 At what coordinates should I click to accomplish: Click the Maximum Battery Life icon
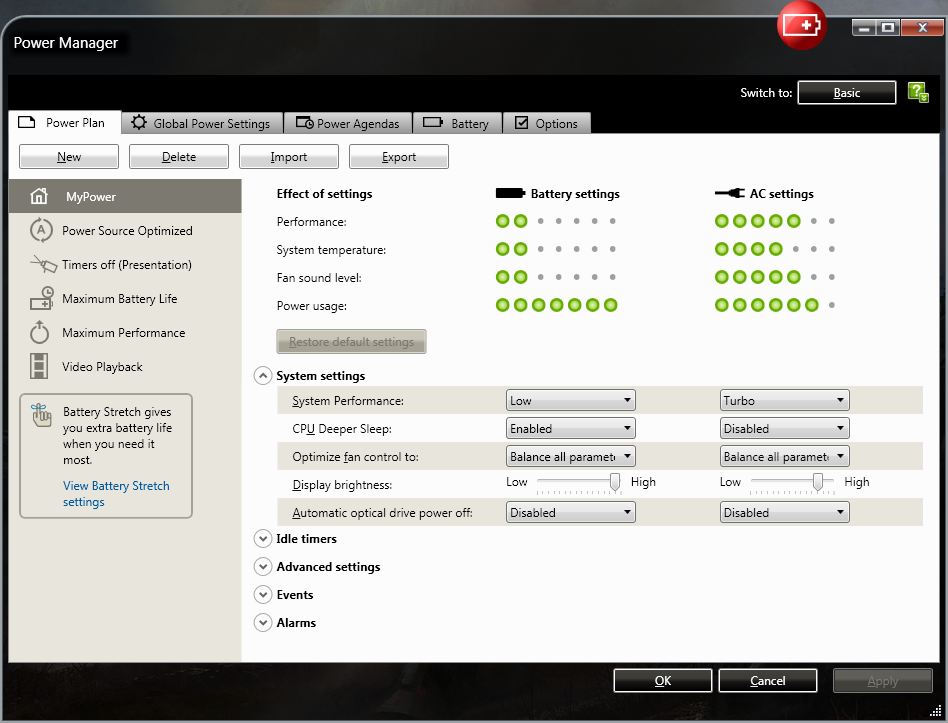point(42,298)
